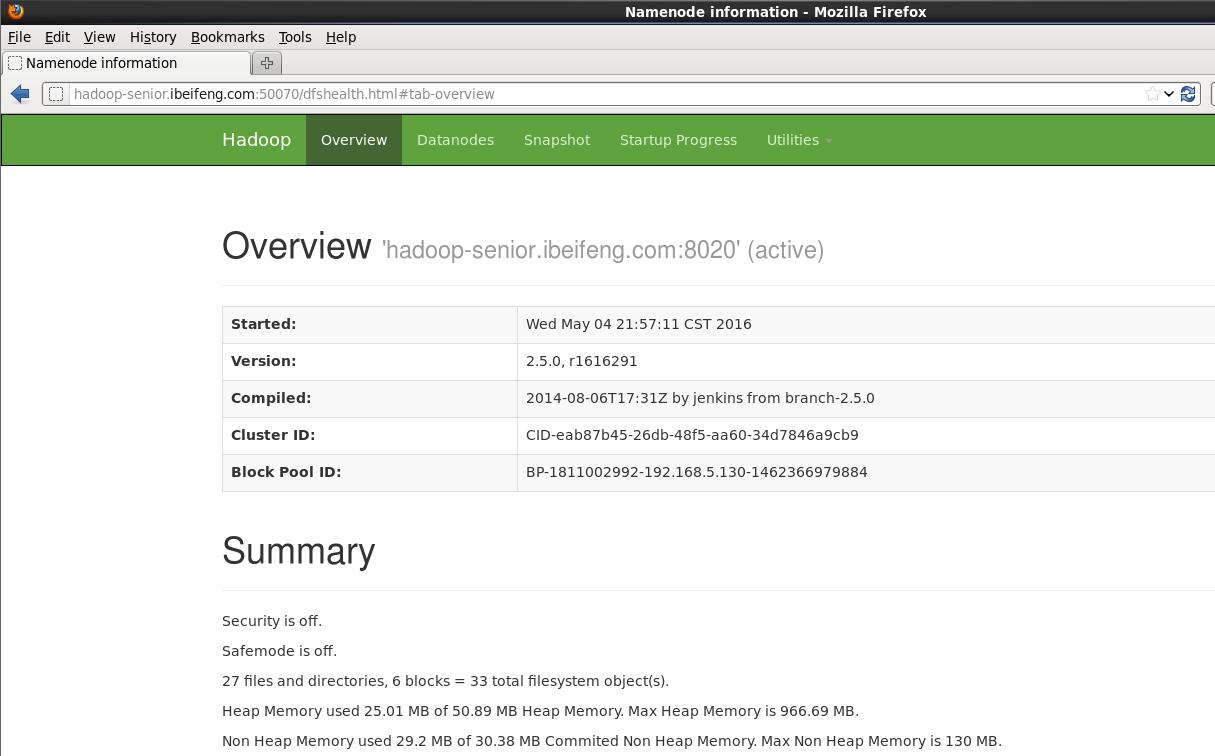Click the Heap Memory used line
This screenshot has height=756, width=1215.
coord(540,711)
